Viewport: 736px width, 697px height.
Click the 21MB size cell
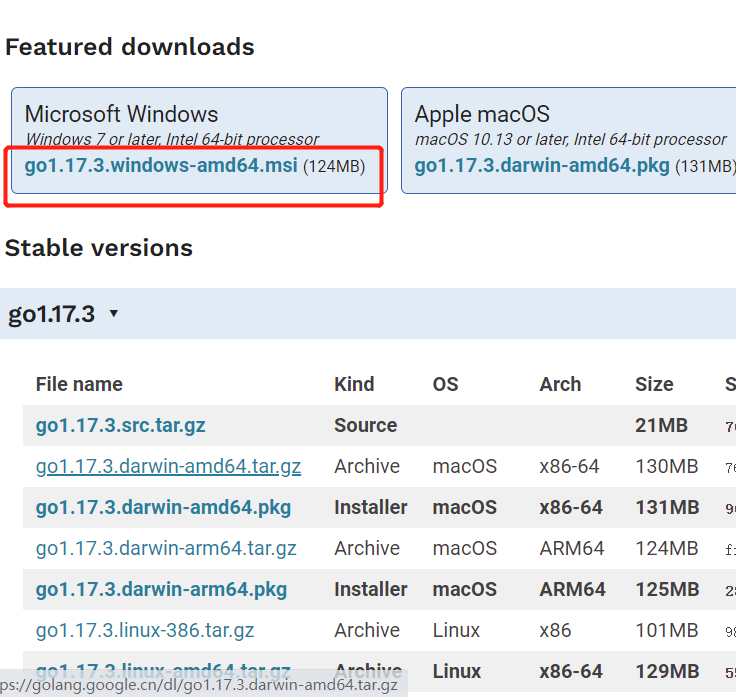pyautogui.click(x=661, y=425)
